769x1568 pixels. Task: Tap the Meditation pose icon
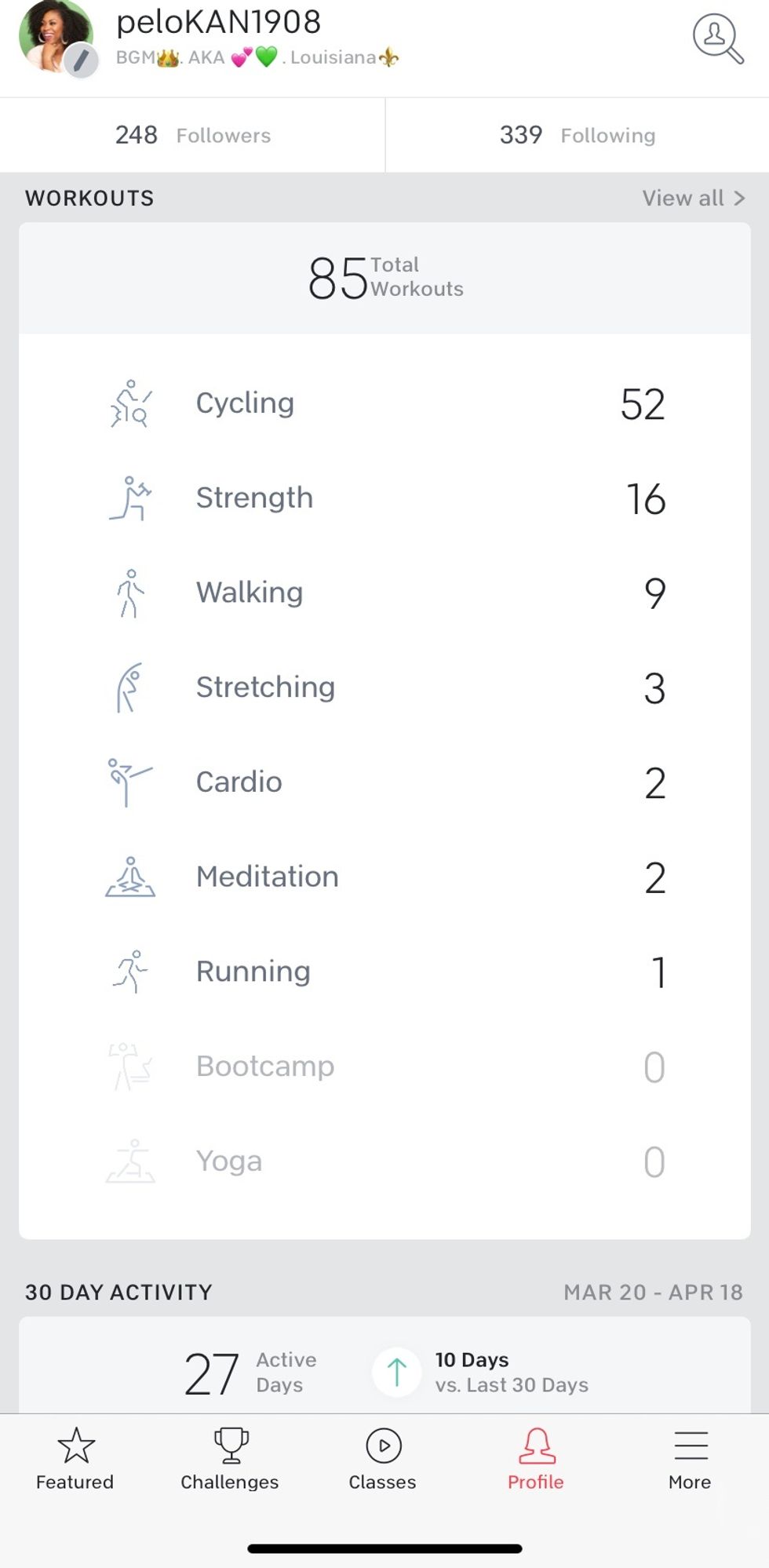pos(130,877)
